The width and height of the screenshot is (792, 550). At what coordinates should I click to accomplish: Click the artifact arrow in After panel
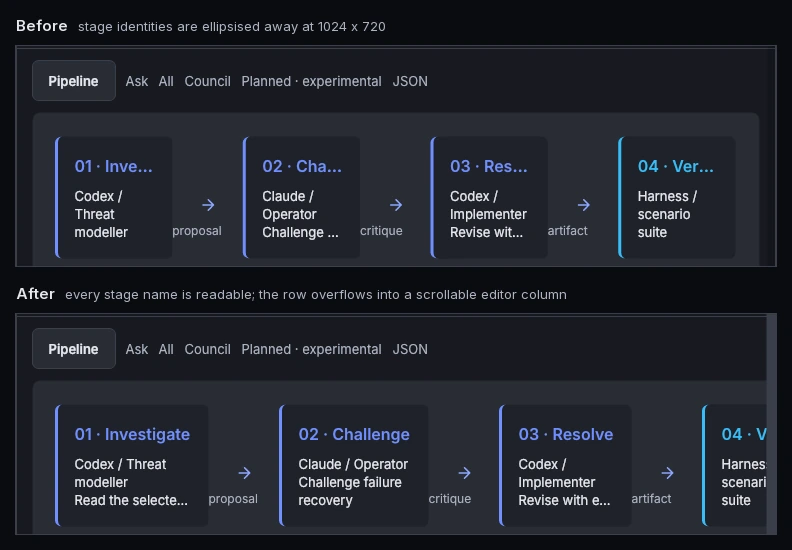pyautogui.click(x=668, y=473)
